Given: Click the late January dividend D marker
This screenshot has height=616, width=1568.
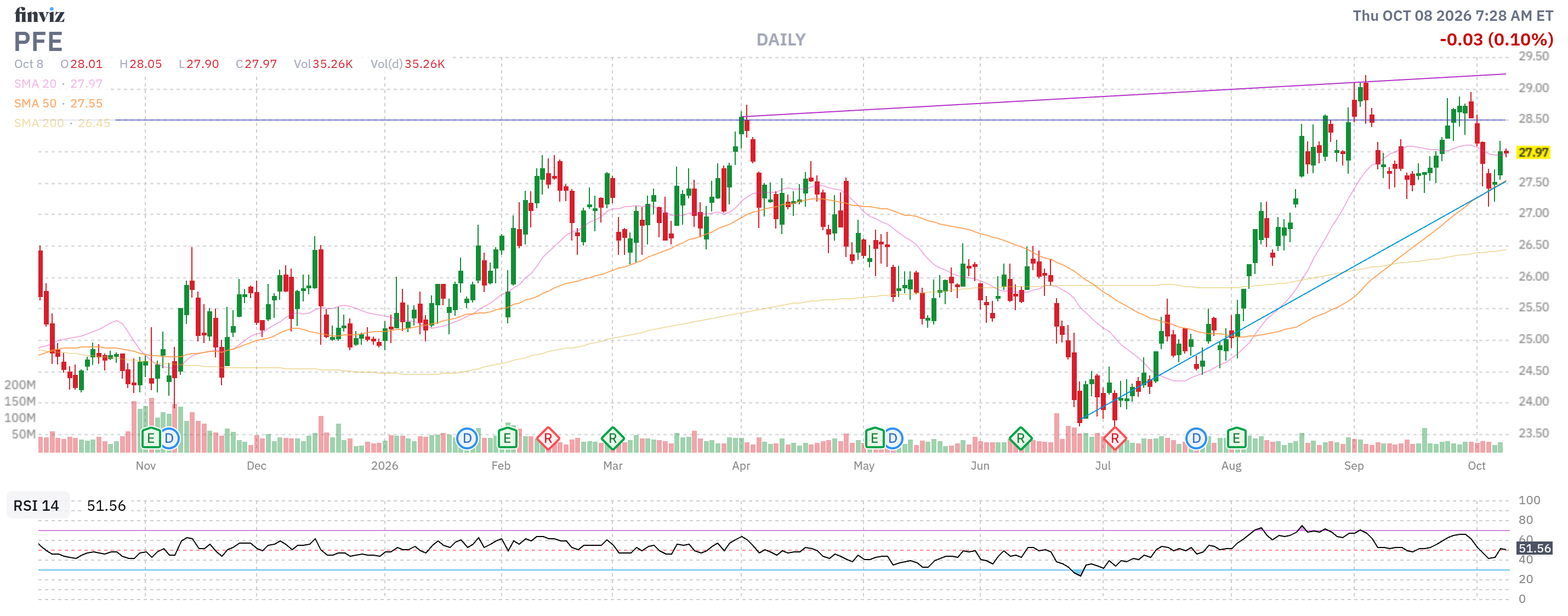Looking at the screenshot, I should pos(467,438).
